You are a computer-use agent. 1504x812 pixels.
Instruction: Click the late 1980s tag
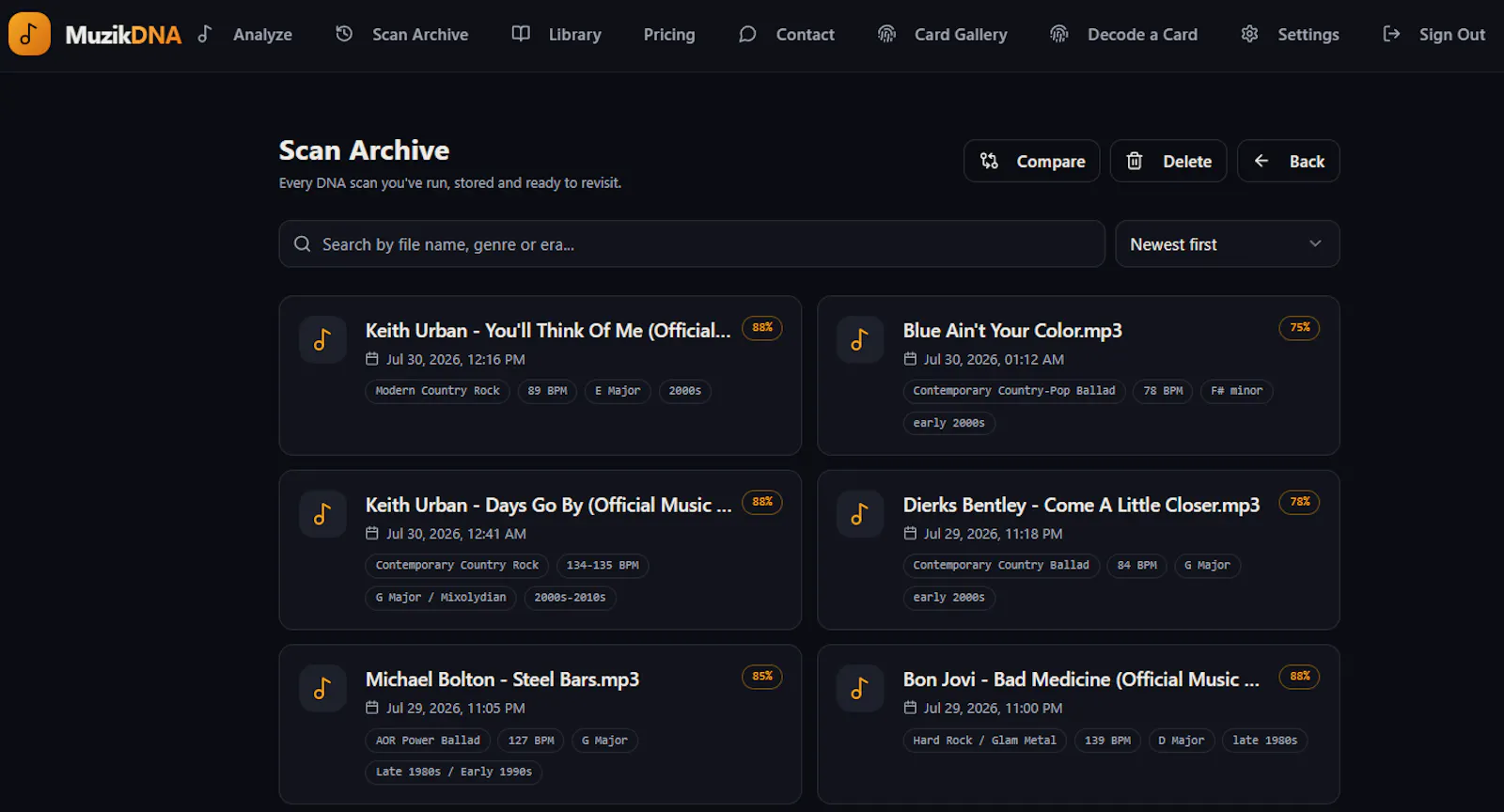(x=1264, y=741)
